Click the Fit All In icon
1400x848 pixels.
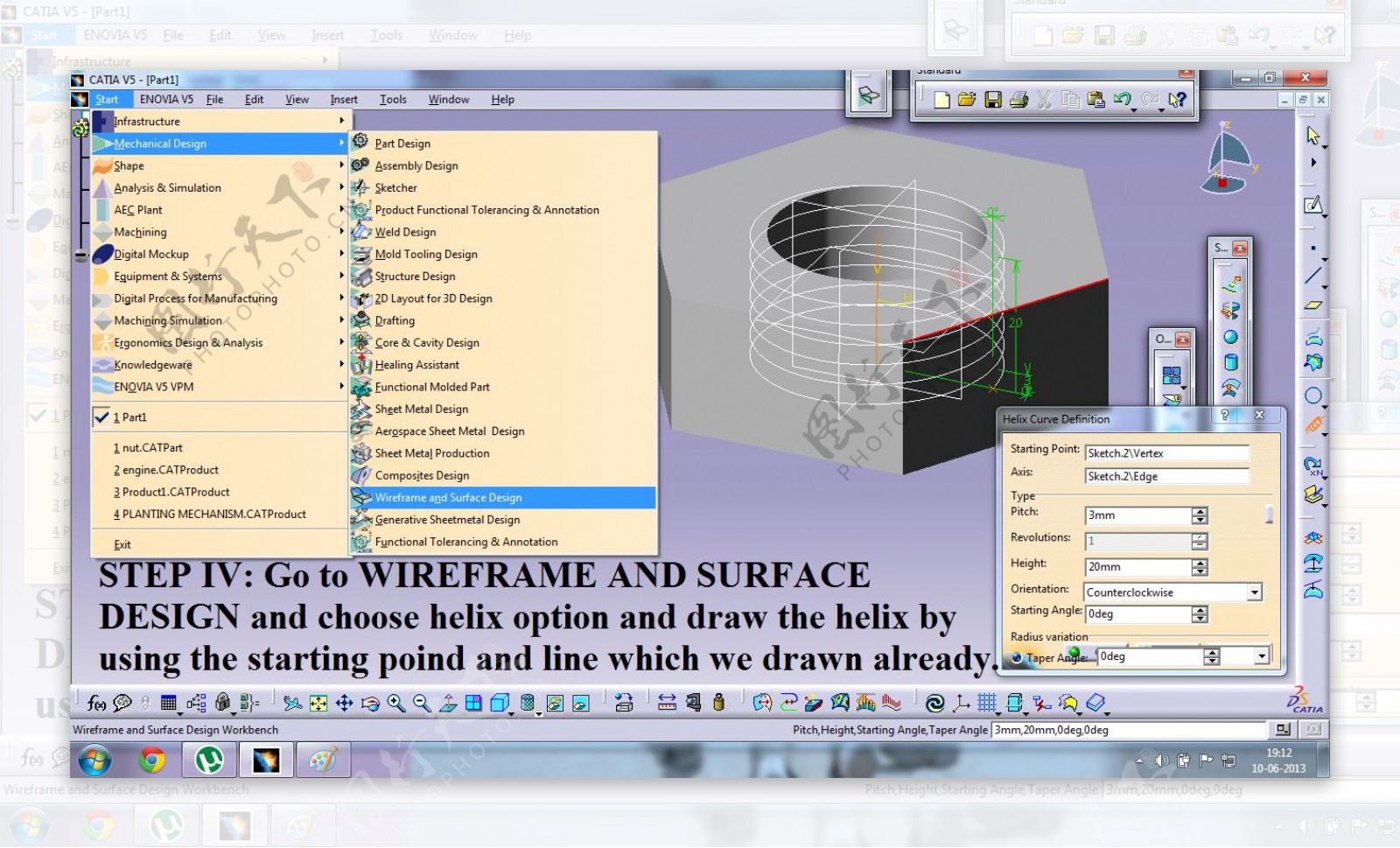point(318,703)
